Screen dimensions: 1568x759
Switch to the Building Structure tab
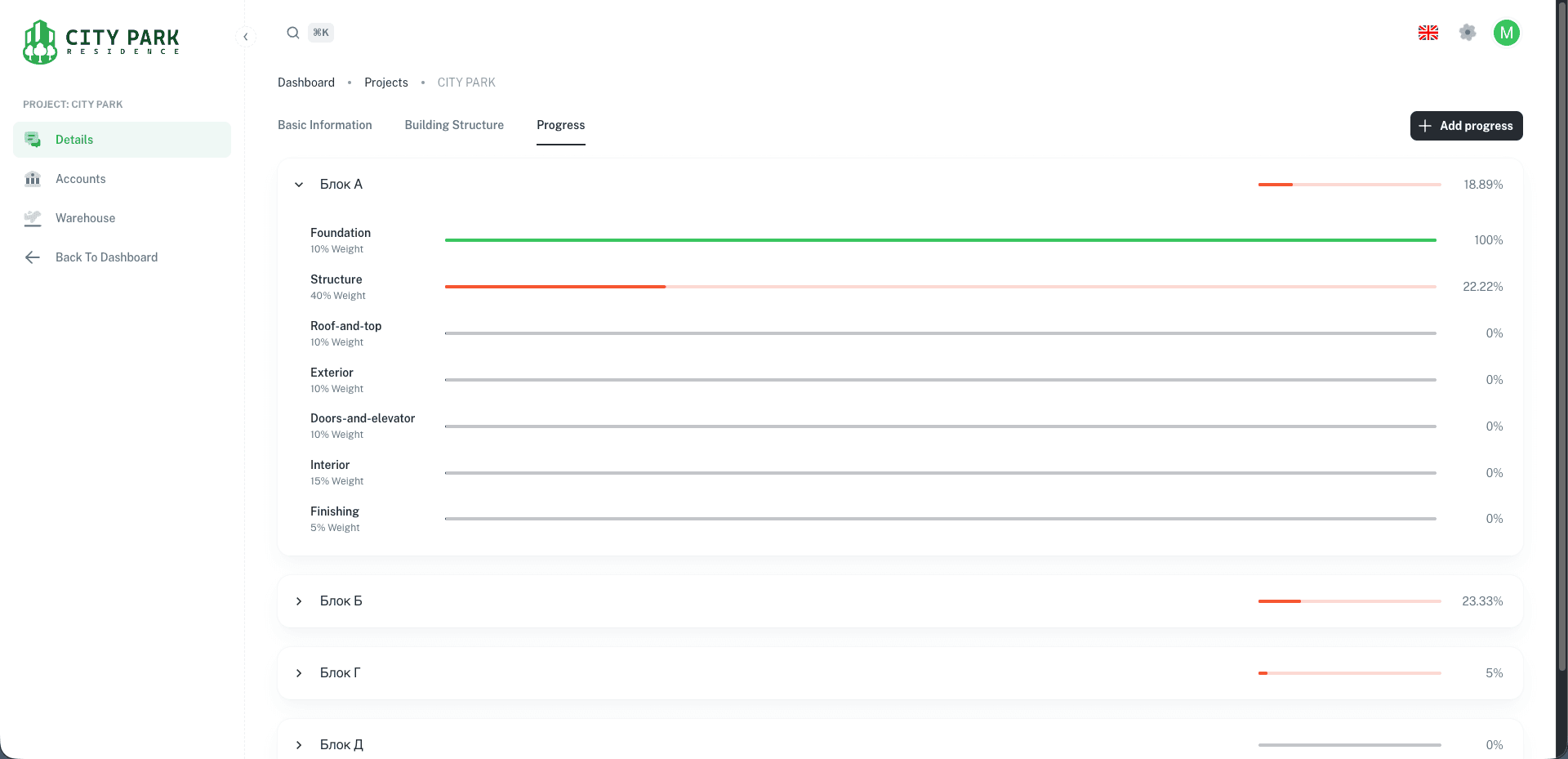(454, 125)
